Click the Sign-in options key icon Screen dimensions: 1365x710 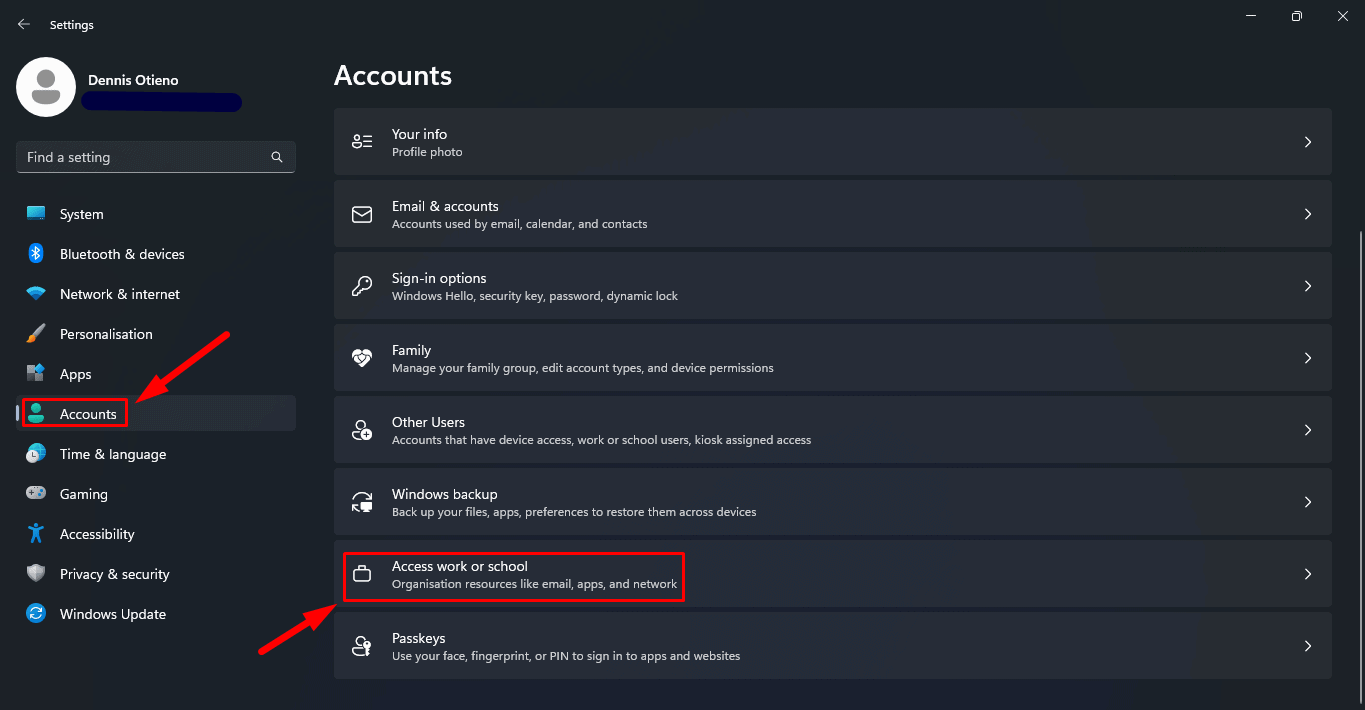click(362, 286)
